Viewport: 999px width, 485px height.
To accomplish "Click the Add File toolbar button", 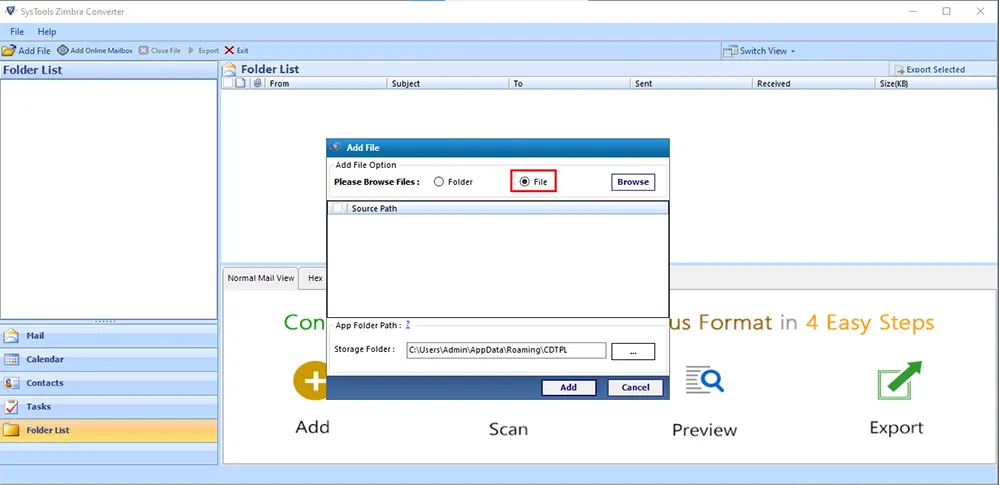I will click(26, 50).
